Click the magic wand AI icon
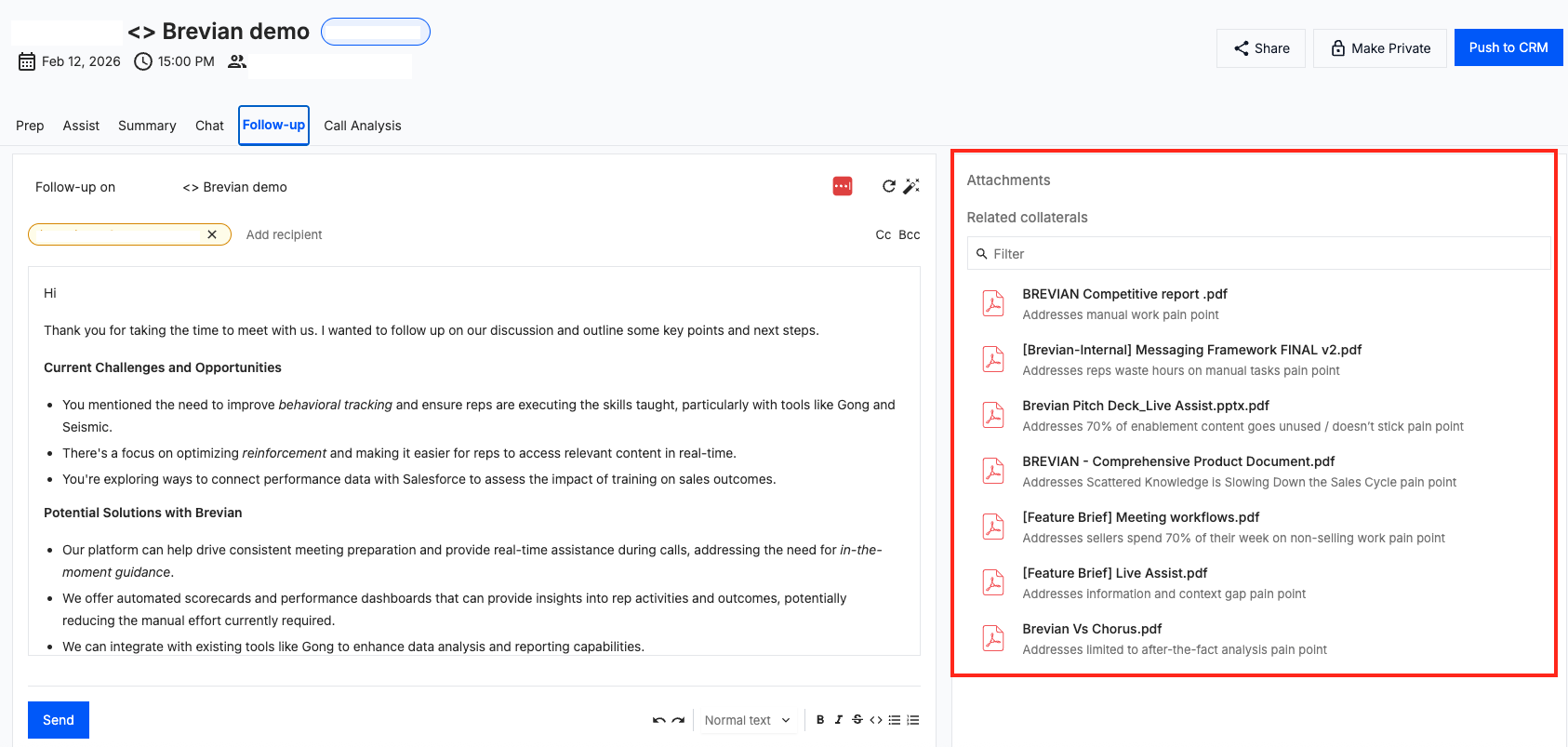 click(911, 186)
